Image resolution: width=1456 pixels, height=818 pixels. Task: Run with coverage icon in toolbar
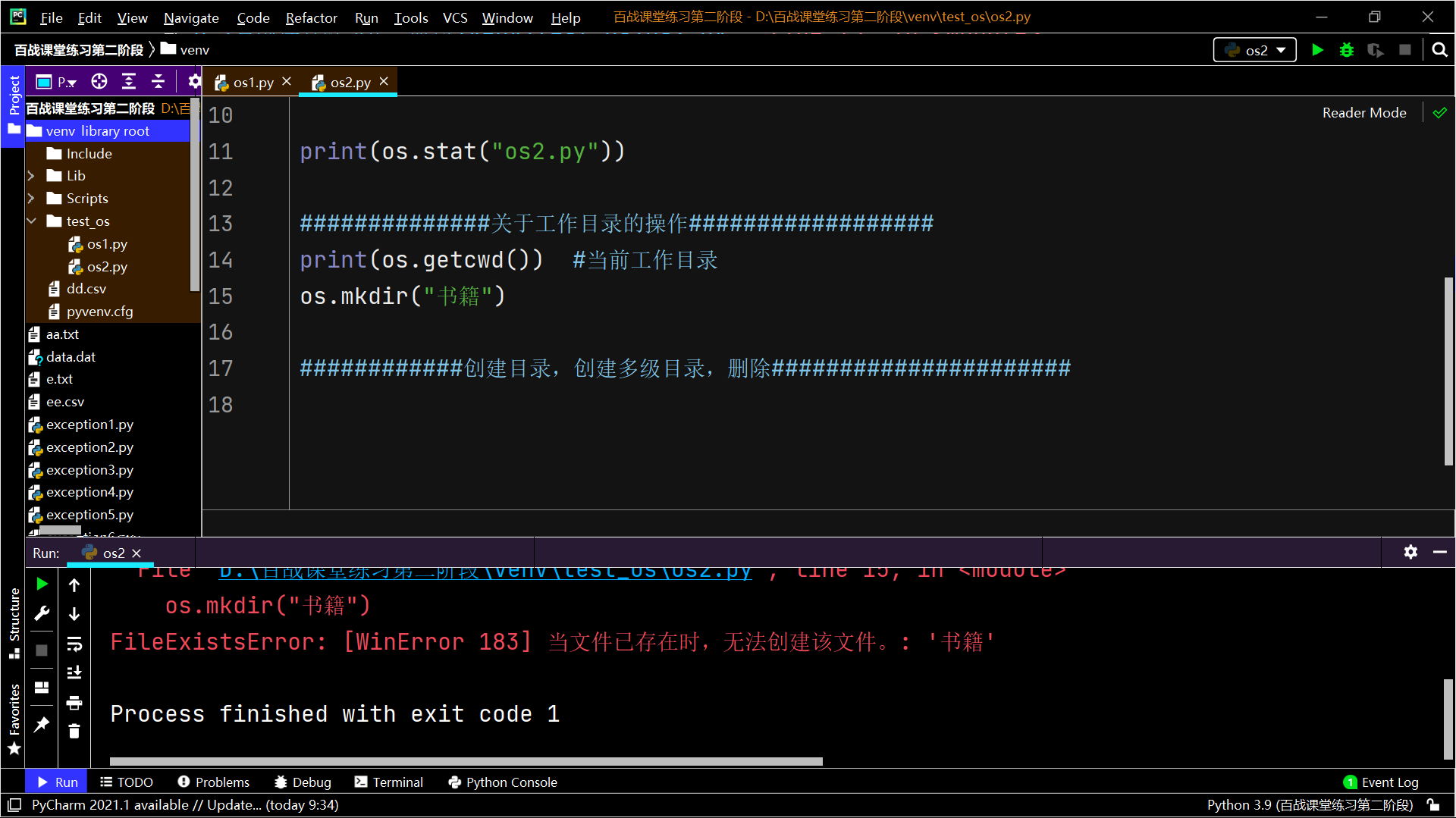[x=1376, y=50]
